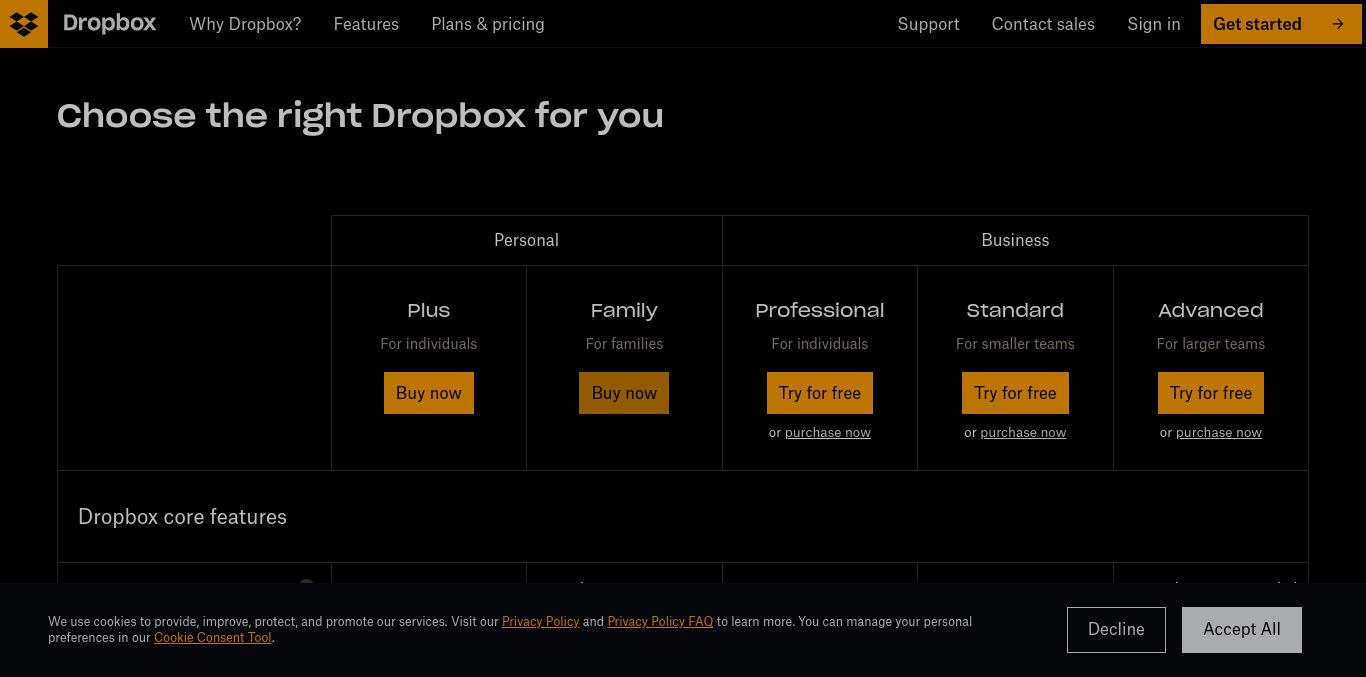Try Advanced plan for free
This screenshot has height=677, width=1366.
[x=1211, y=393]
